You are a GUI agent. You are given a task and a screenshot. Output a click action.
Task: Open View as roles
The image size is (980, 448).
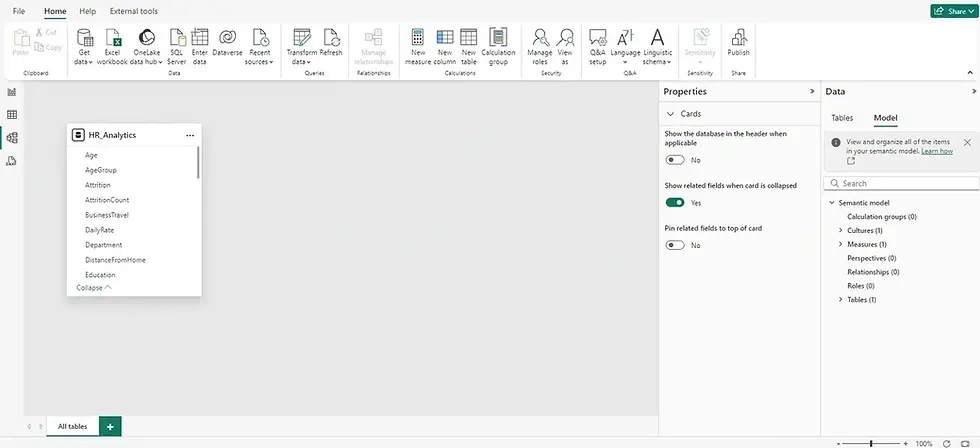[x=566, y=47]
